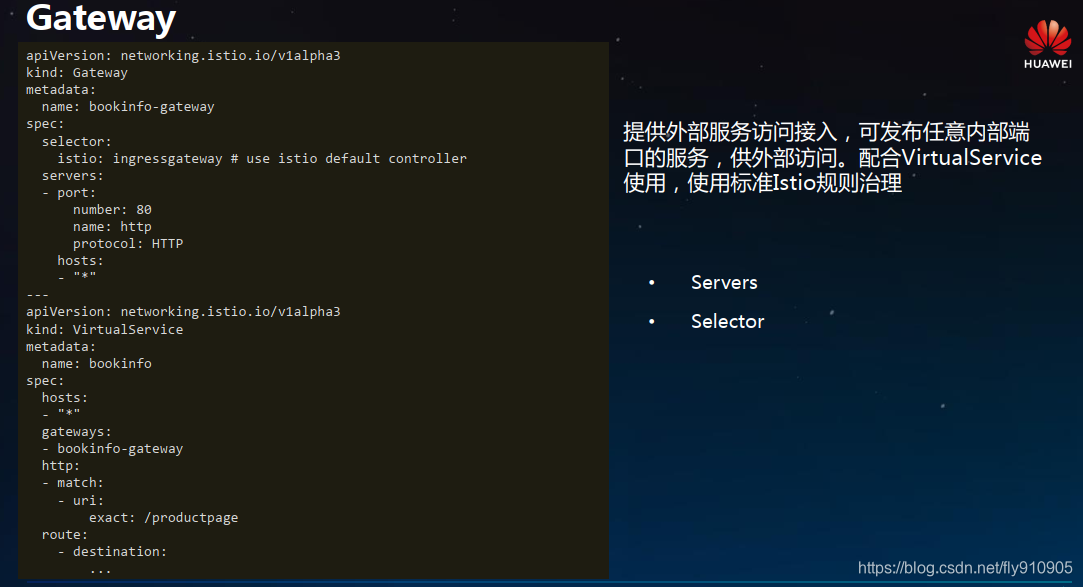This screenshot has height=587, width=1083.
Task: Click the Selector bullet point
Action: (726, 321)
